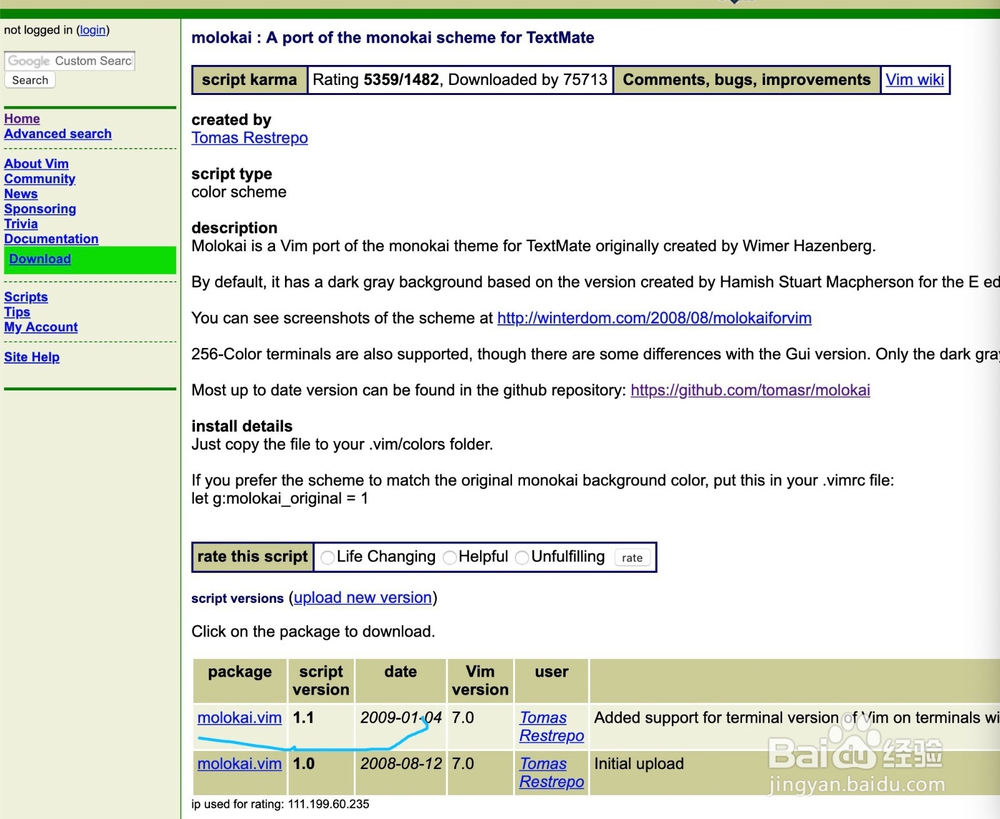Image resolution: width=1000 pixels, height=819 pixels.
Task: Open the Vim wiki link
Action: click(915, 80)
